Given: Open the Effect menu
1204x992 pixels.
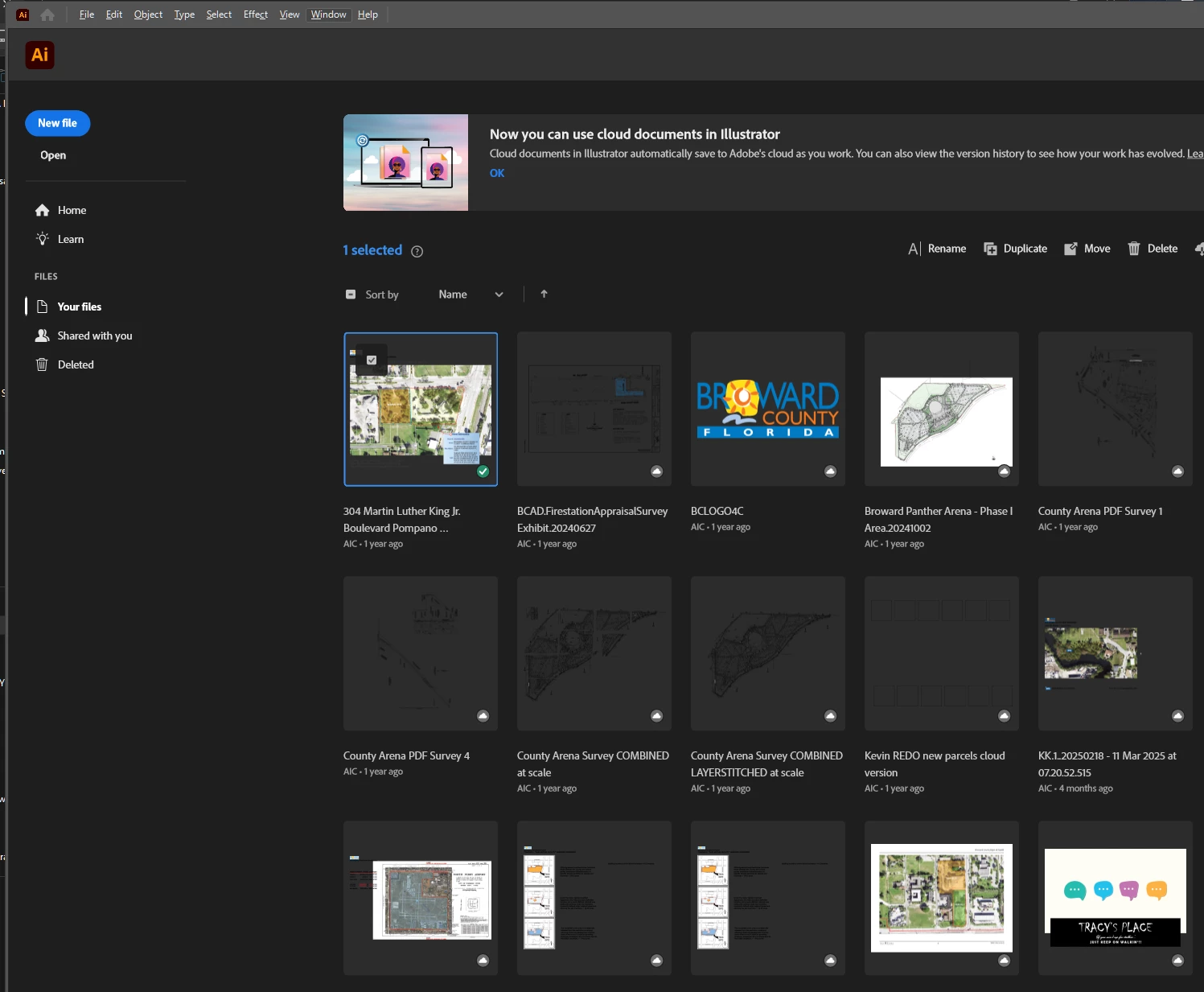Looking at the screenshot, I should click(x=256, y=14).
